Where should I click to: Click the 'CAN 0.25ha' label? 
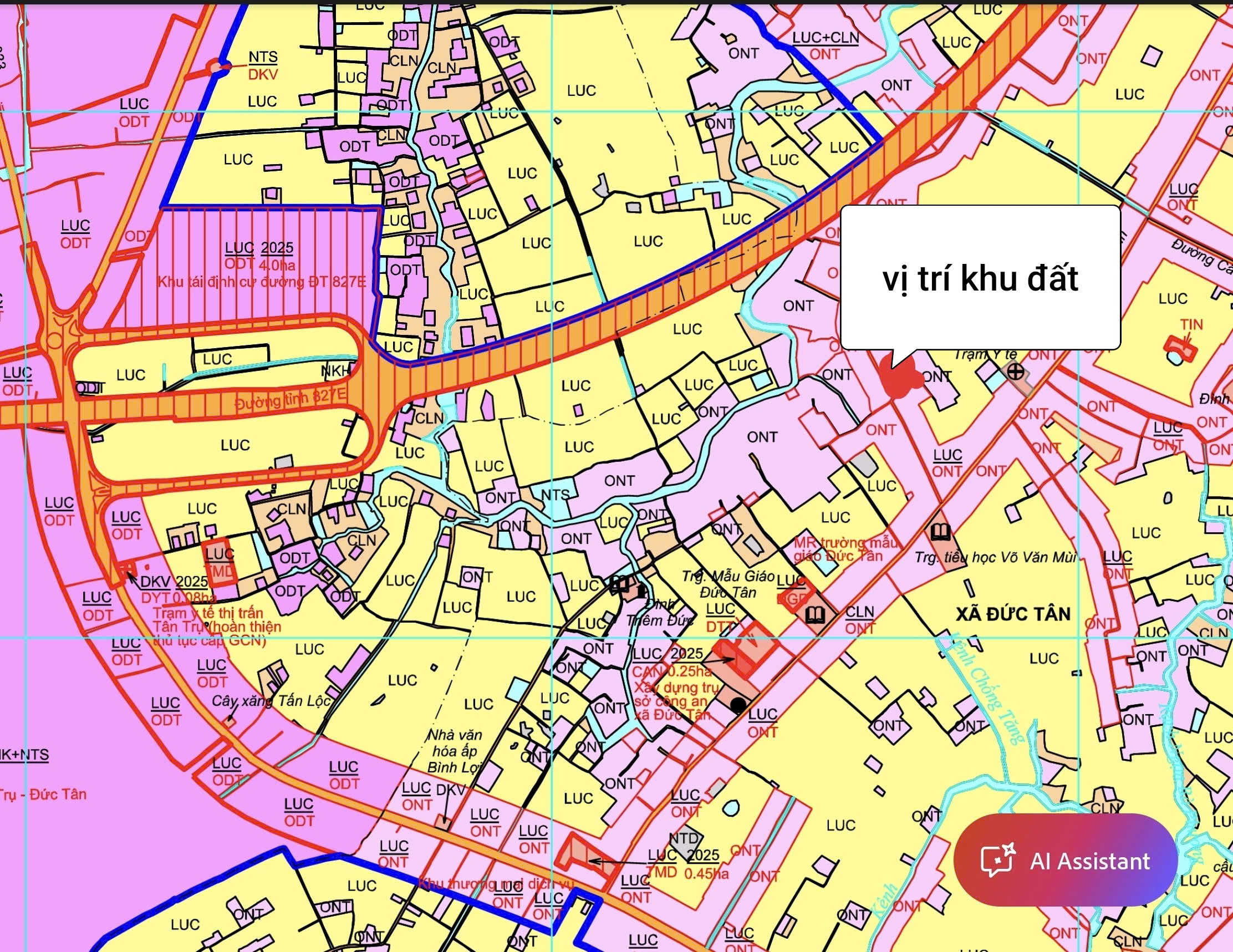tap(672, 671)
